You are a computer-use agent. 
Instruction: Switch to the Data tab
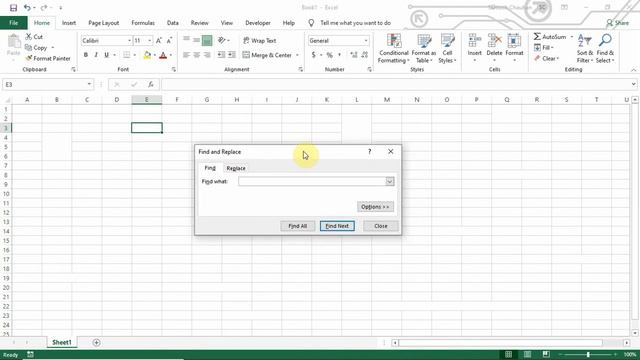tap(173, 23)
